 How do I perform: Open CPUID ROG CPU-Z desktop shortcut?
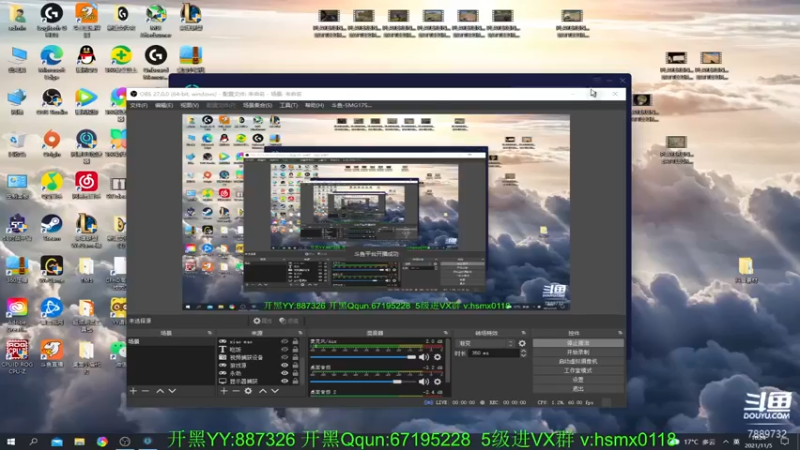coord(17,357)
